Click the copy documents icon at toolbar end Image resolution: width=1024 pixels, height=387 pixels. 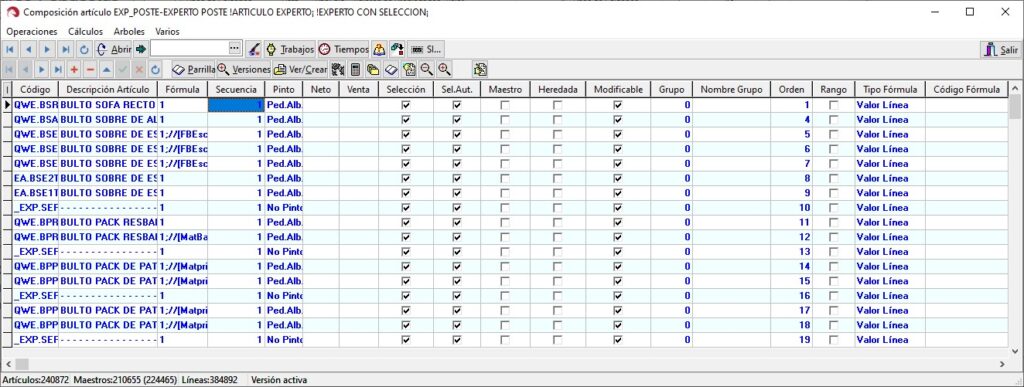point(480,69)
